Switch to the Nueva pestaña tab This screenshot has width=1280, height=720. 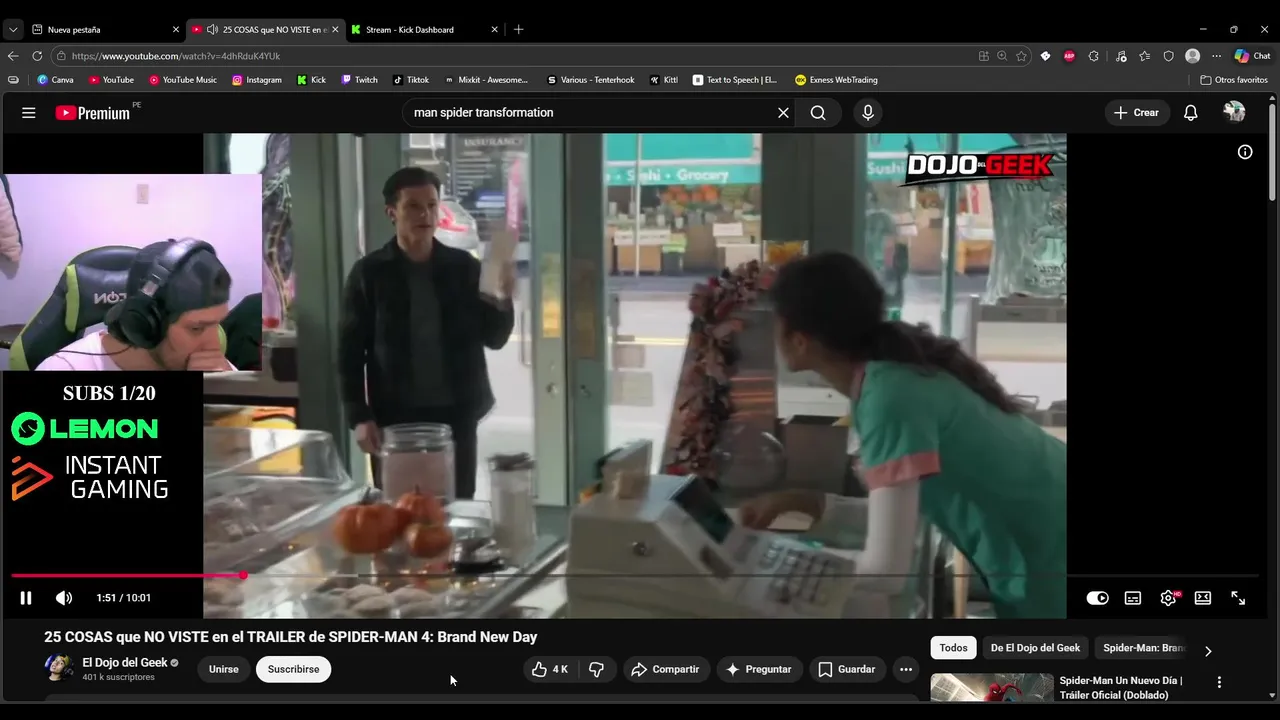(104, 30)
